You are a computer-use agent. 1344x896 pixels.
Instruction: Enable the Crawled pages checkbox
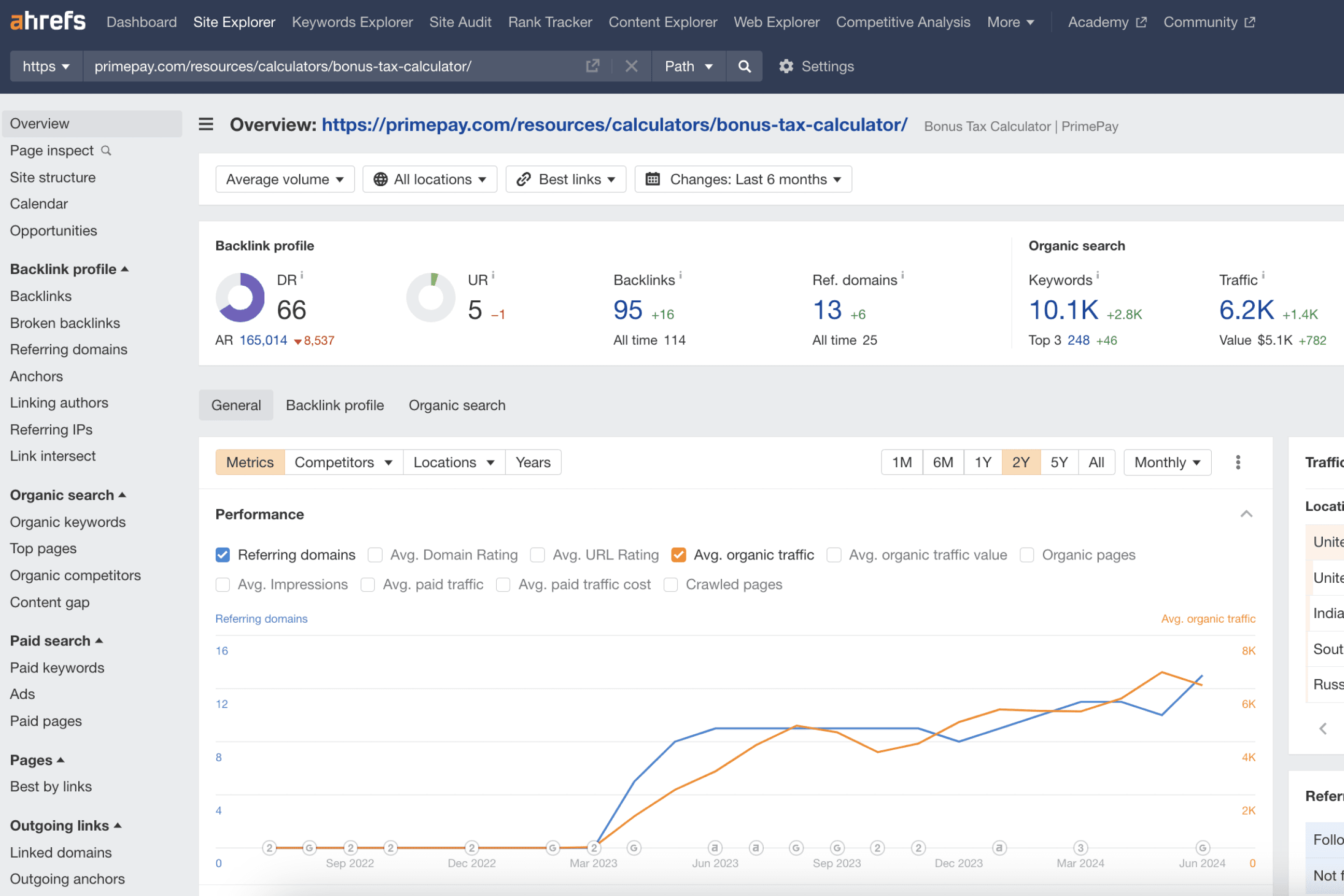click(x=670, y=584)
